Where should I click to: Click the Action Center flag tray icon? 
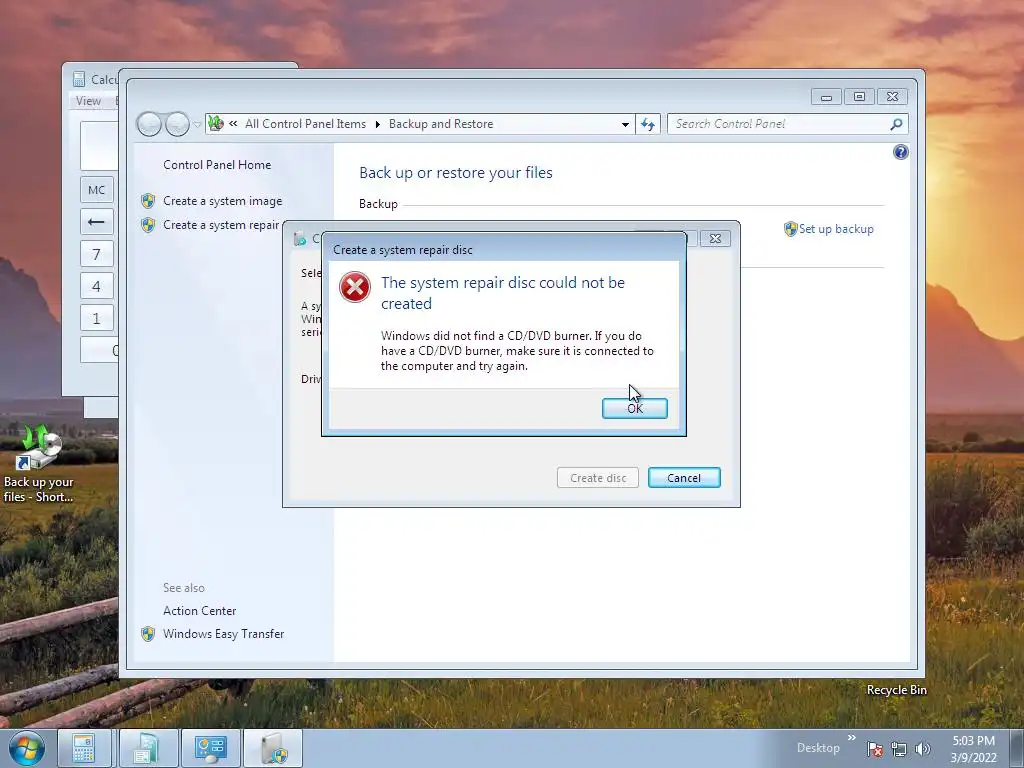pyautogui.click(x=875, y=749)
